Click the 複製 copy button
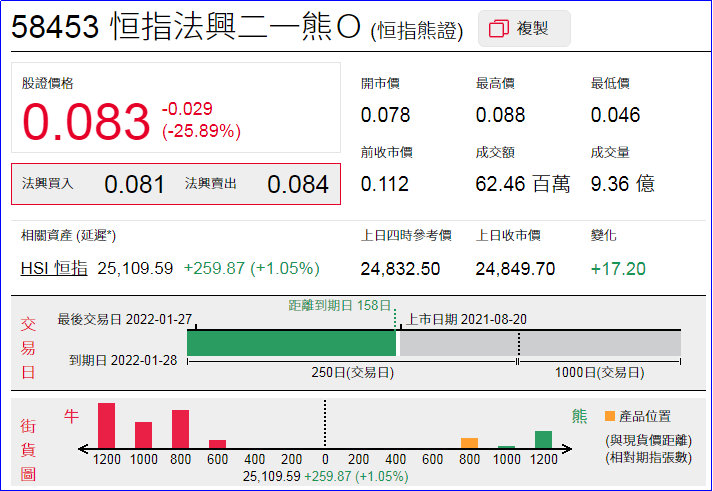713x491 pixels. point(524,29)
